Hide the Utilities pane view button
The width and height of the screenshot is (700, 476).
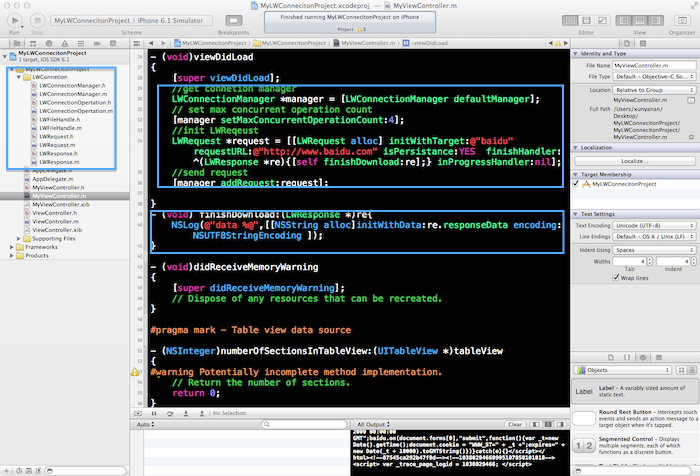click(656, 21)
